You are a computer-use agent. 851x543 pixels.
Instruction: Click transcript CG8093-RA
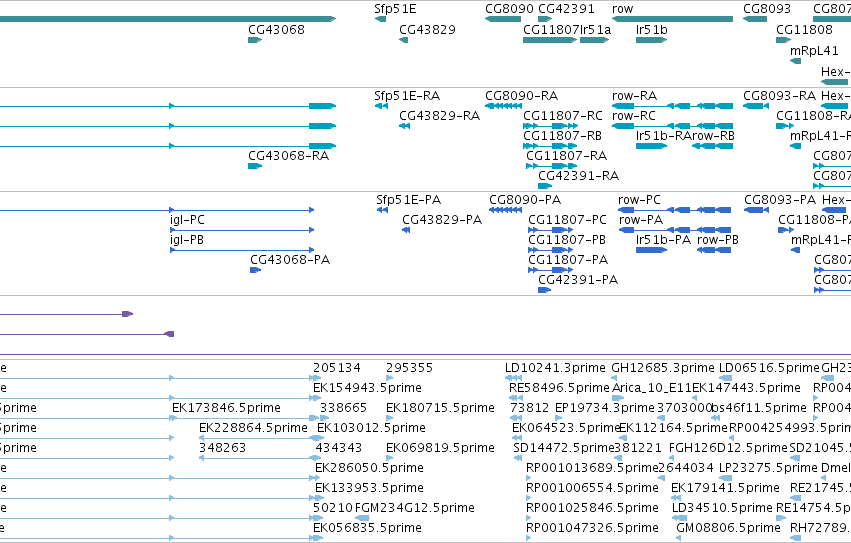(x=779, y=96)
